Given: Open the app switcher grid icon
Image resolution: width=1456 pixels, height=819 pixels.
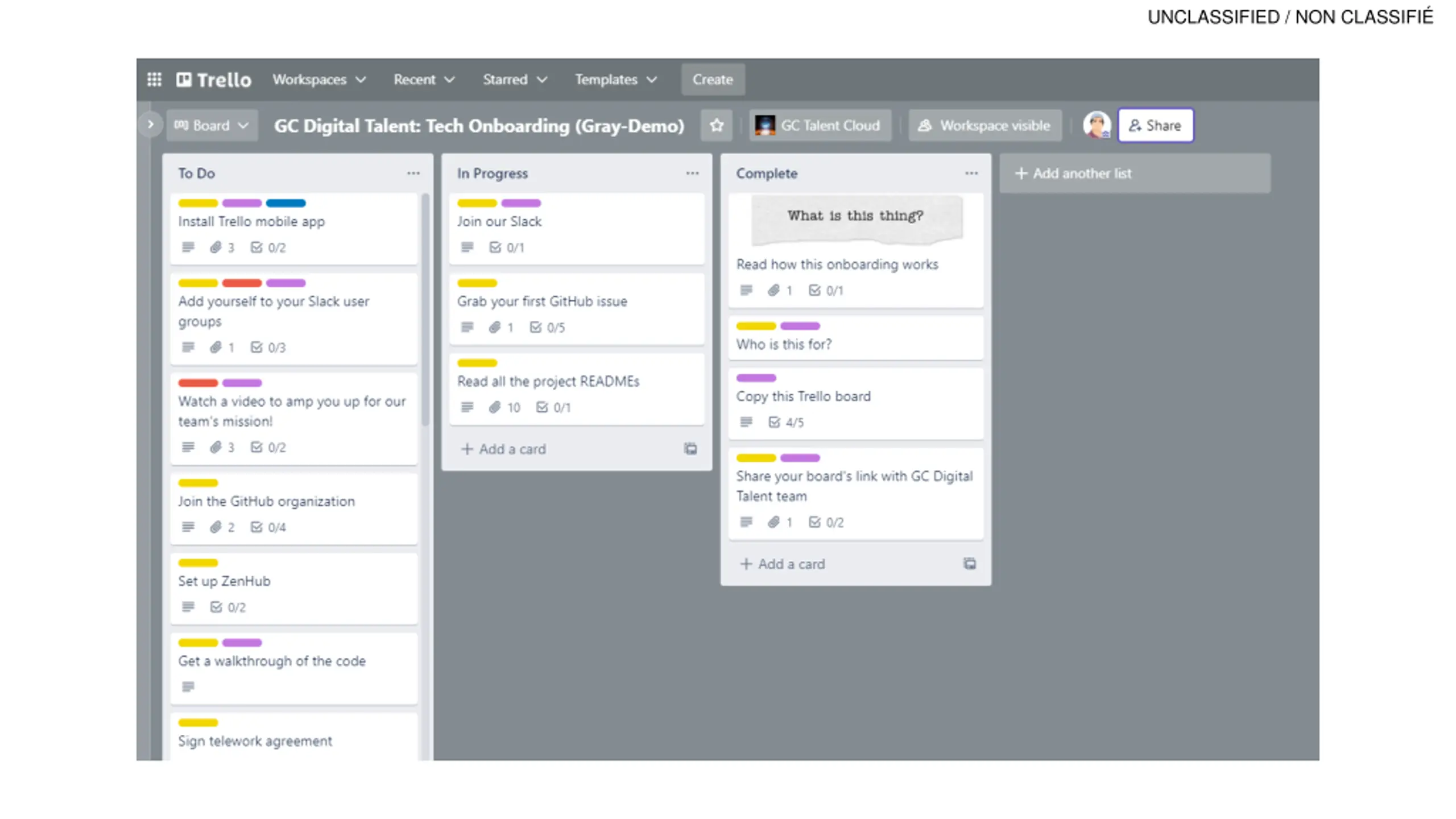Looking at the screenshot, I should tap(154, 79).
